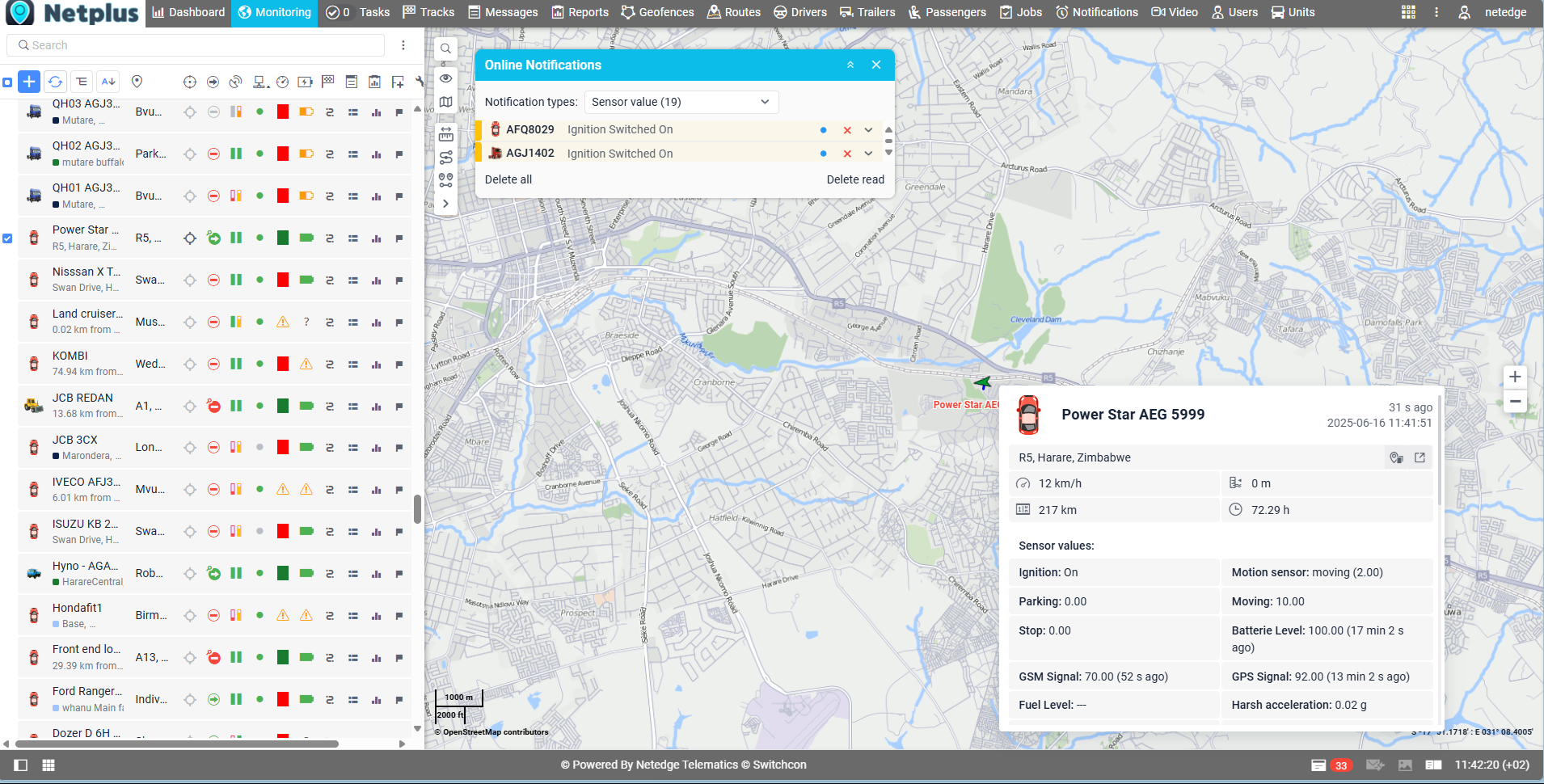Open the Dashboard tab
Viewport: 1544px width, 784px height.
[188, 12]
